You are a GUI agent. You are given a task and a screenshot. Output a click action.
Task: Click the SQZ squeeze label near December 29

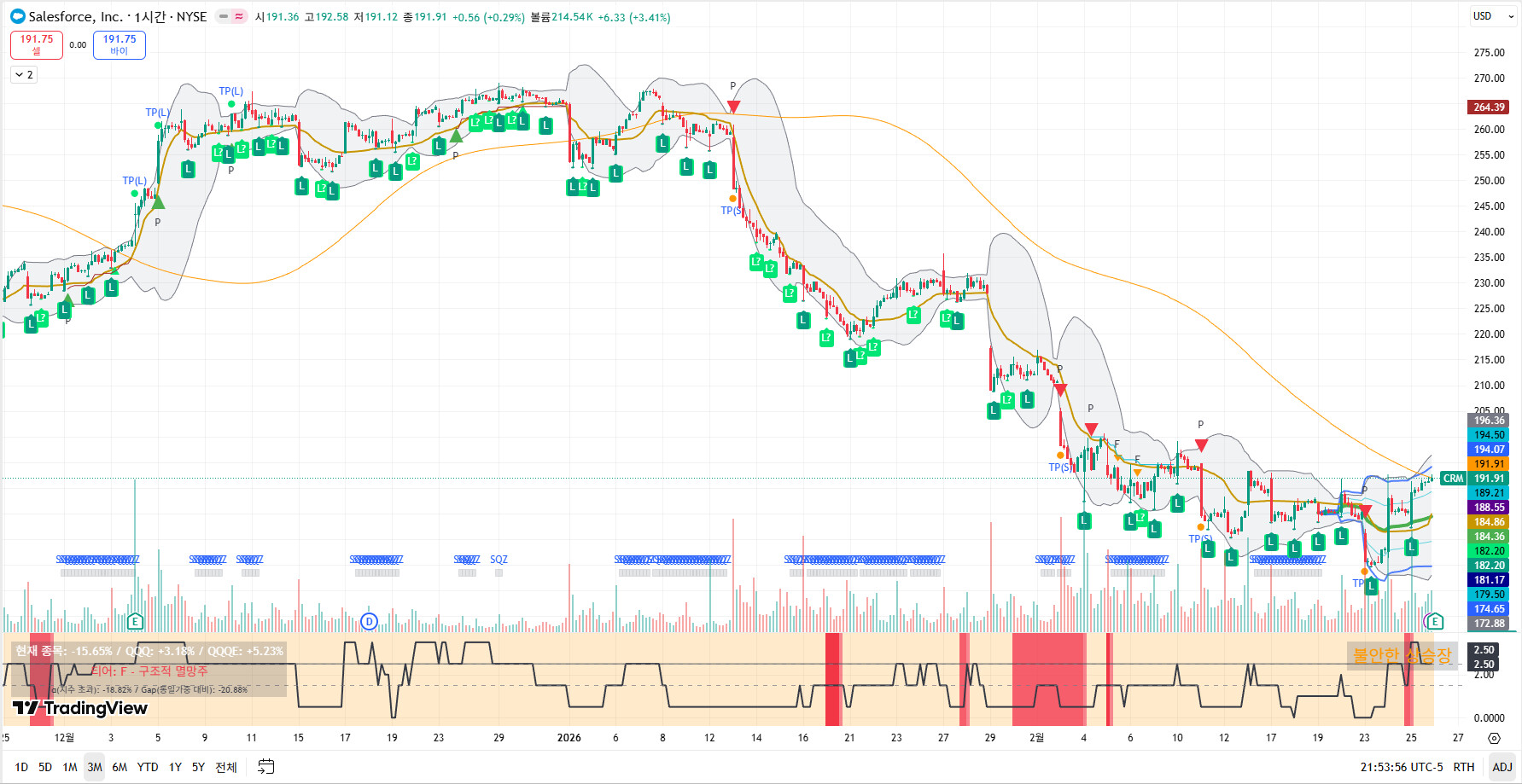(x=499, y=560)
